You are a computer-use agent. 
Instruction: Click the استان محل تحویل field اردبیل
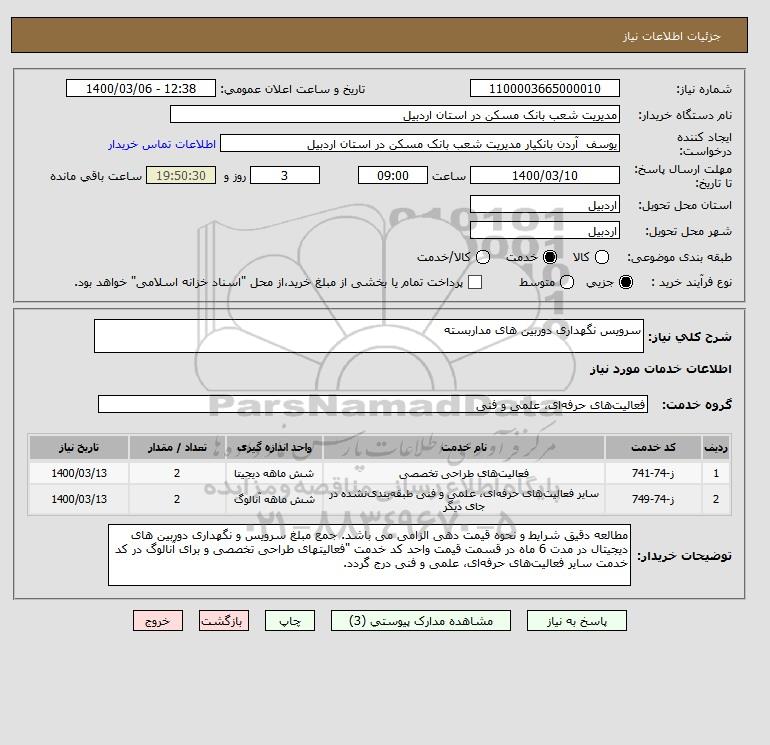click(545, 204)
